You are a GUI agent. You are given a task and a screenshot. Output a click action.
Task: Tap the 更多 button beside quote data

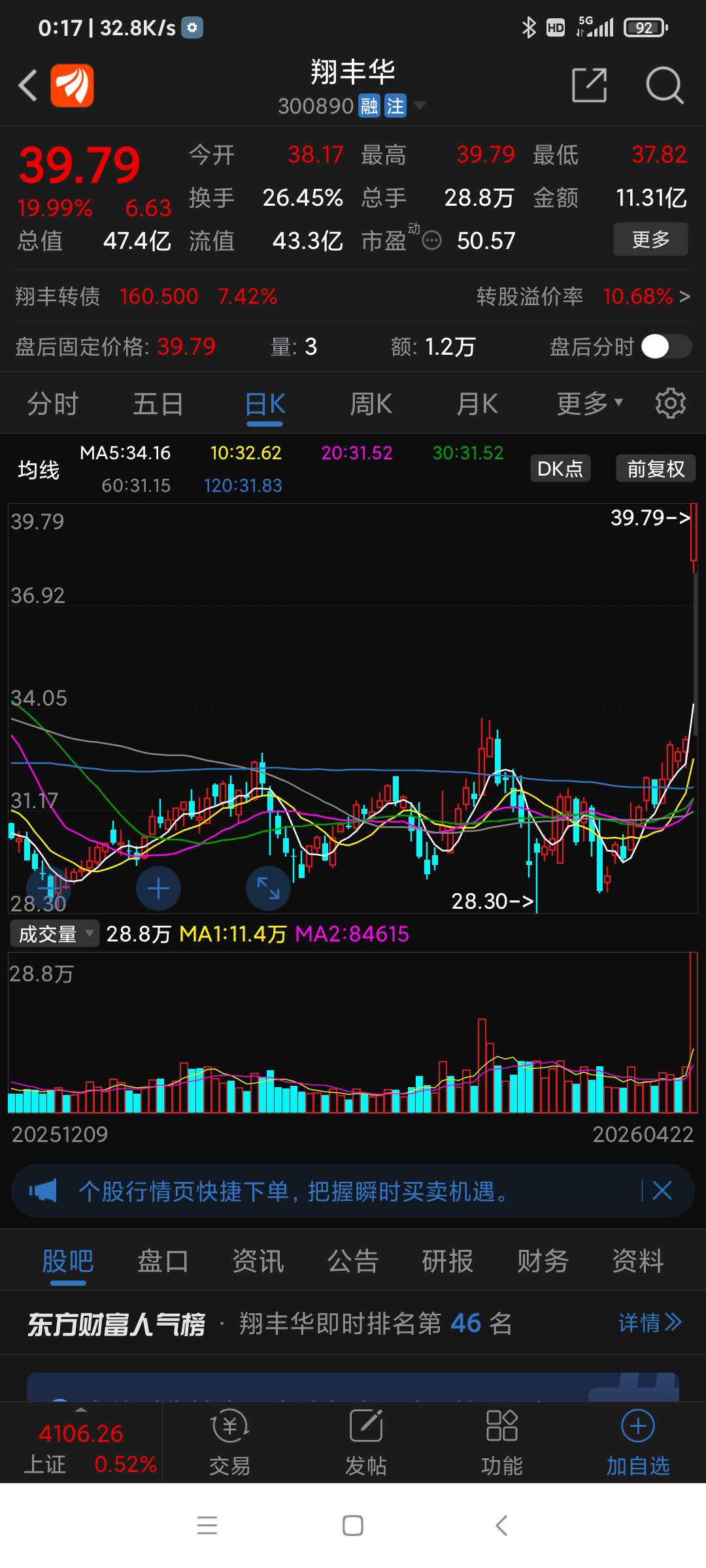[x=650, y=239]
